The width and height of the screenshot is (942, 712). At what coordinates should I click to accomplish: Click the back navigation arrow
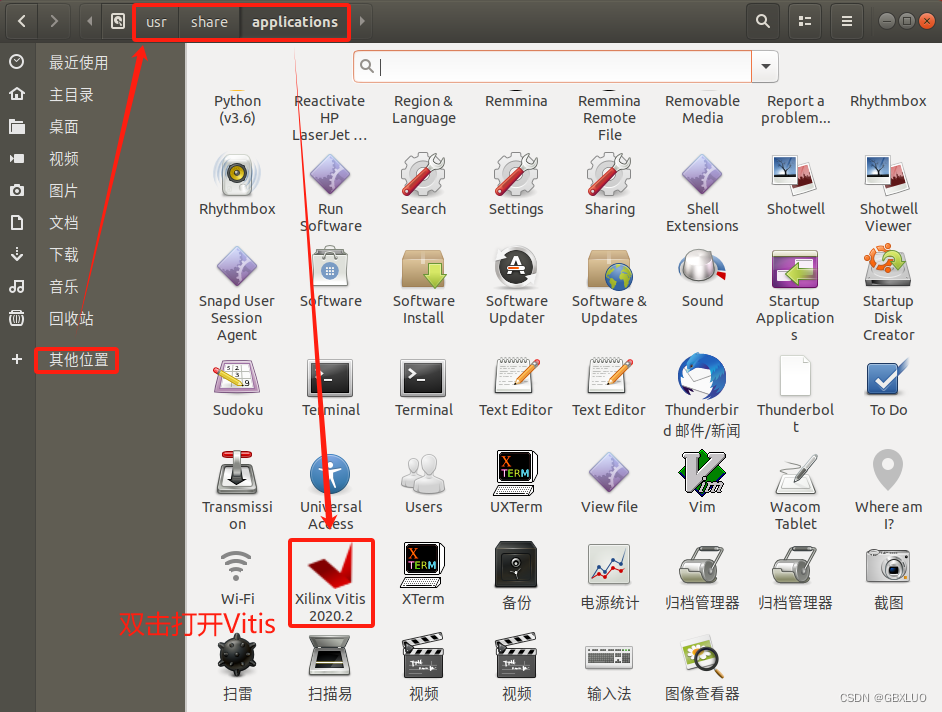point(21,21)
